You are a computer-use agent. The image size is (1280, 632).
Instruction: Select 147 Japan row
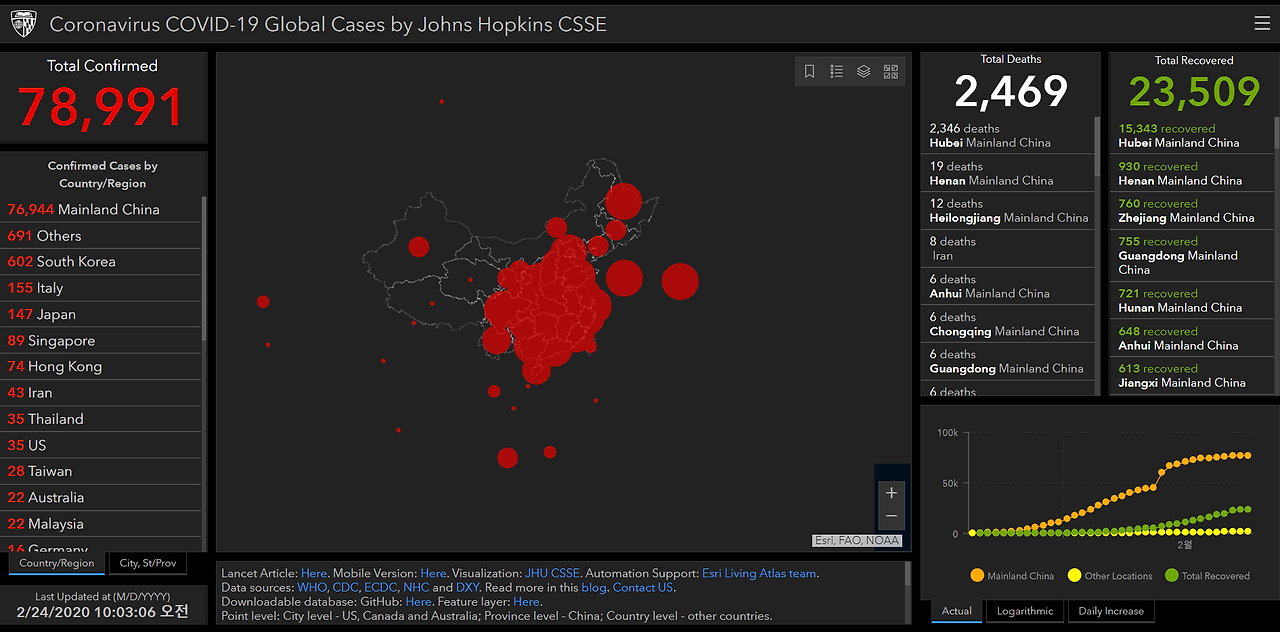tap(101, 314)
